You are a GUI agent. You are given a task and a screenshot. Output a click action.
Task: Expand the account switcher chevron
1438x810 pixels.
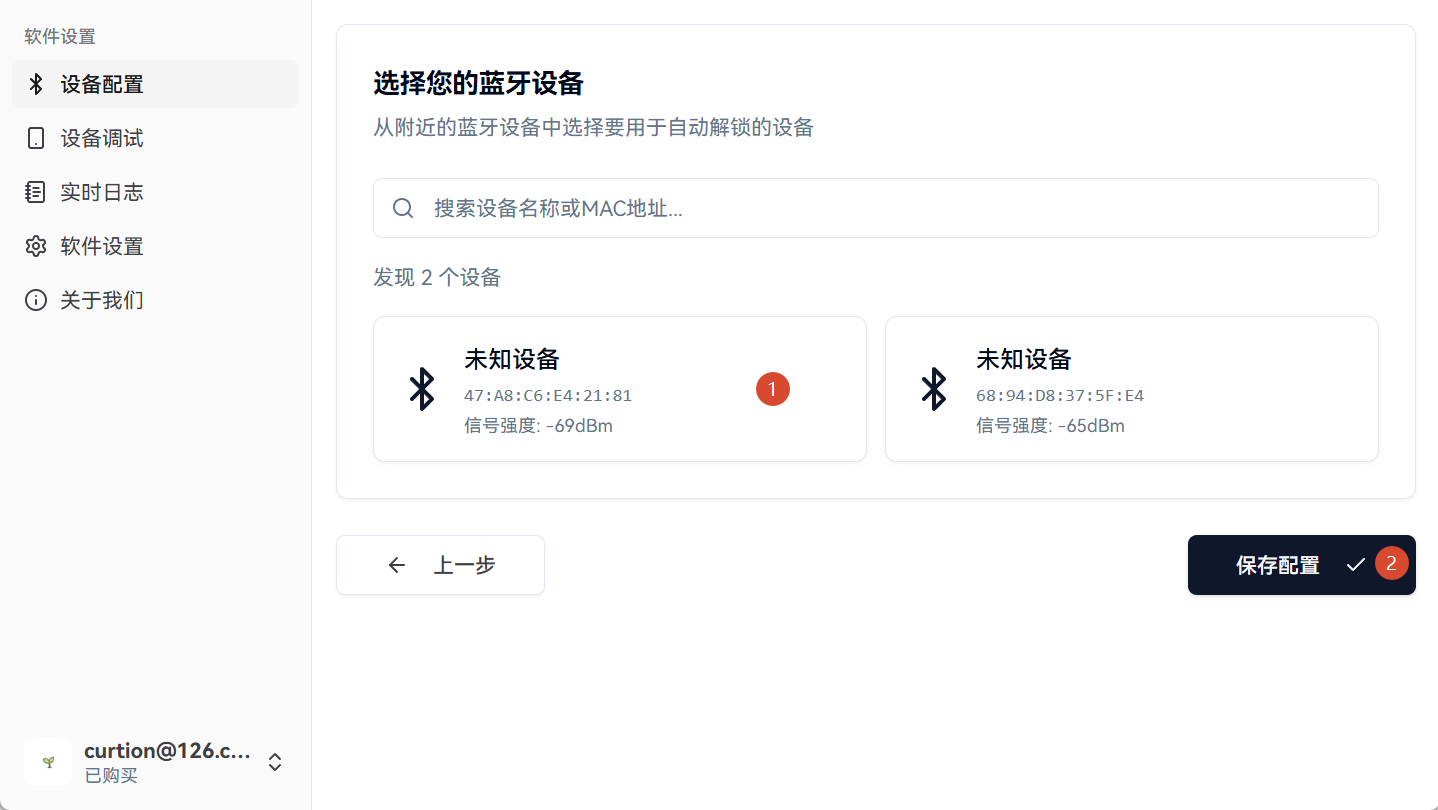pos(275,762)
